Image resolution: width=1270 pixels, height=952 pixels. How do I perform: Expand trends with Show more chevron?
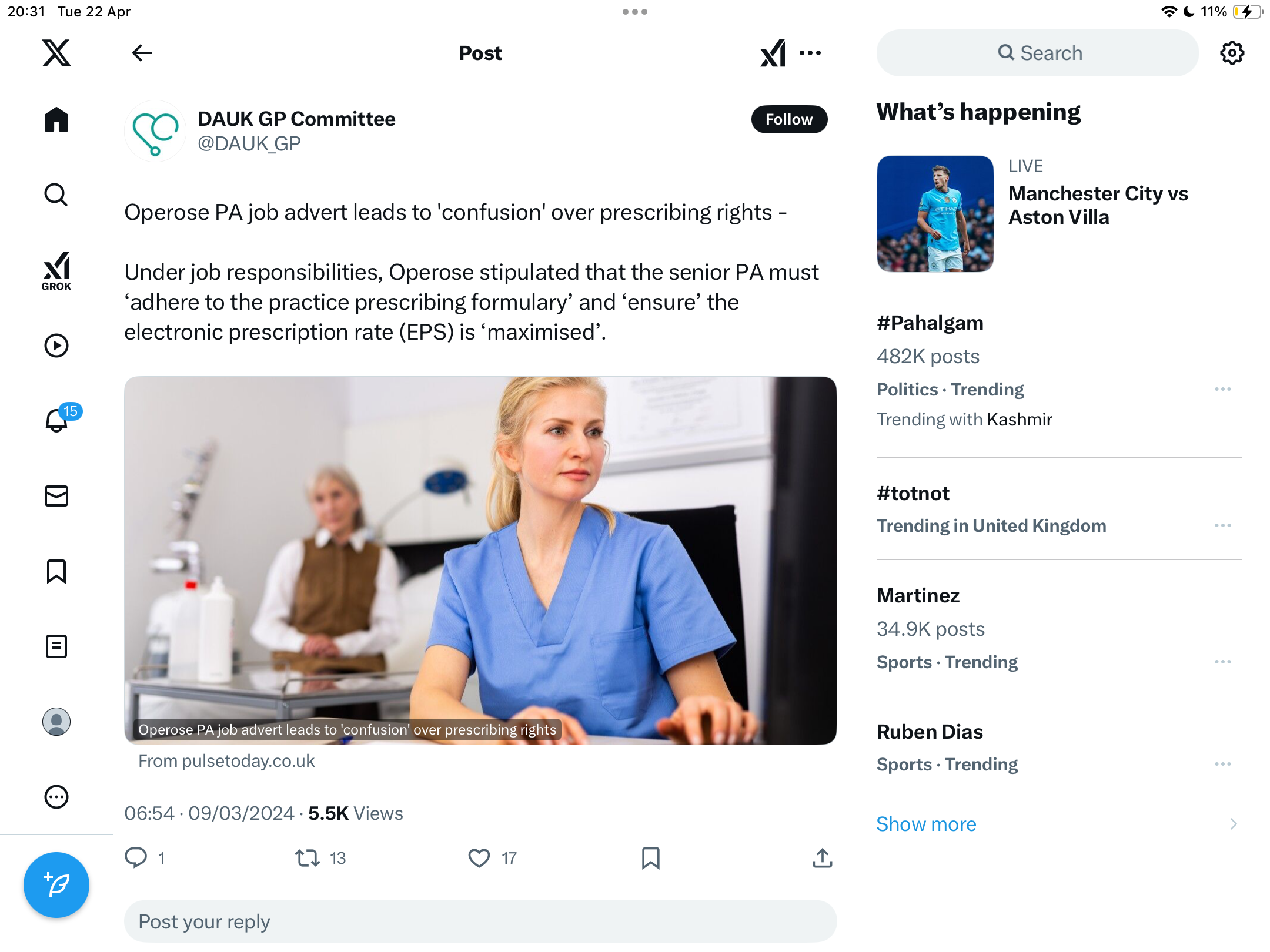(1234, 824)
